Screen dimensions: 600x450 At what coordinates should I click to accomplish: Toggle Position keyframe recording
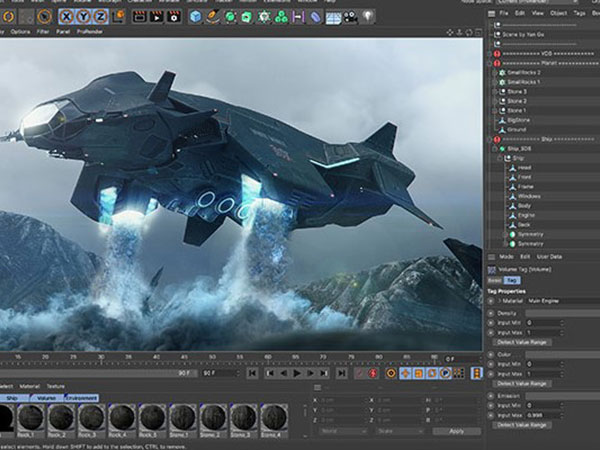click(406, 373)
